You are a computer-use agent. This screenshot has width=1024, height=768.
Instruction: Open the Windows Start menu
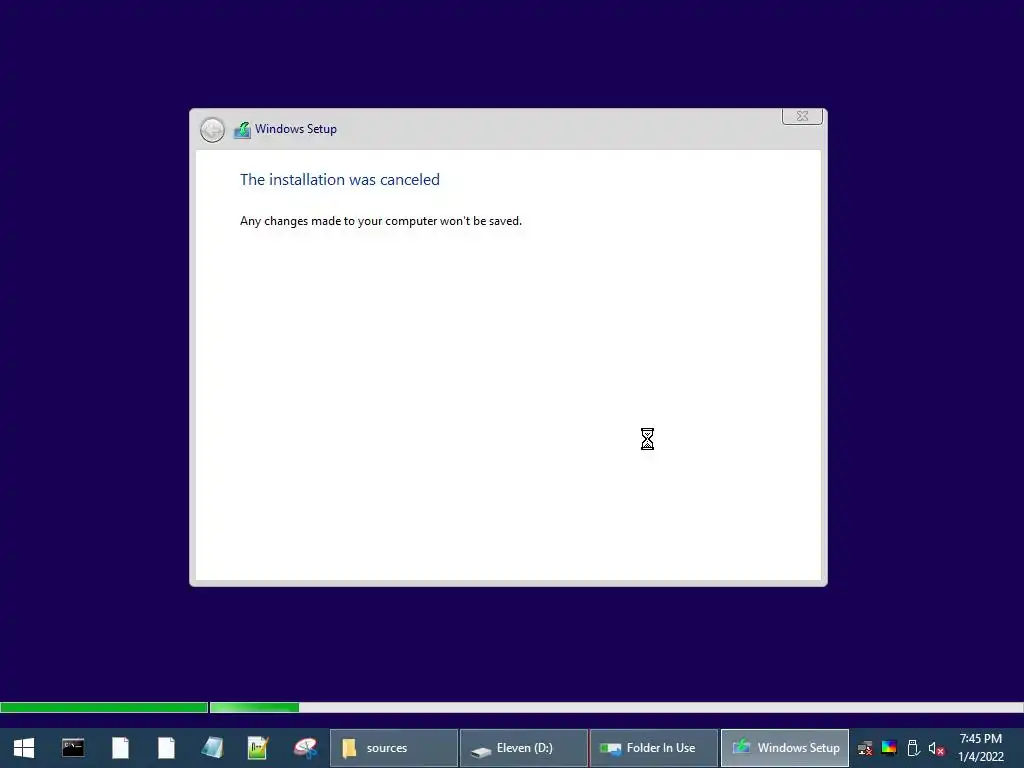24,748
